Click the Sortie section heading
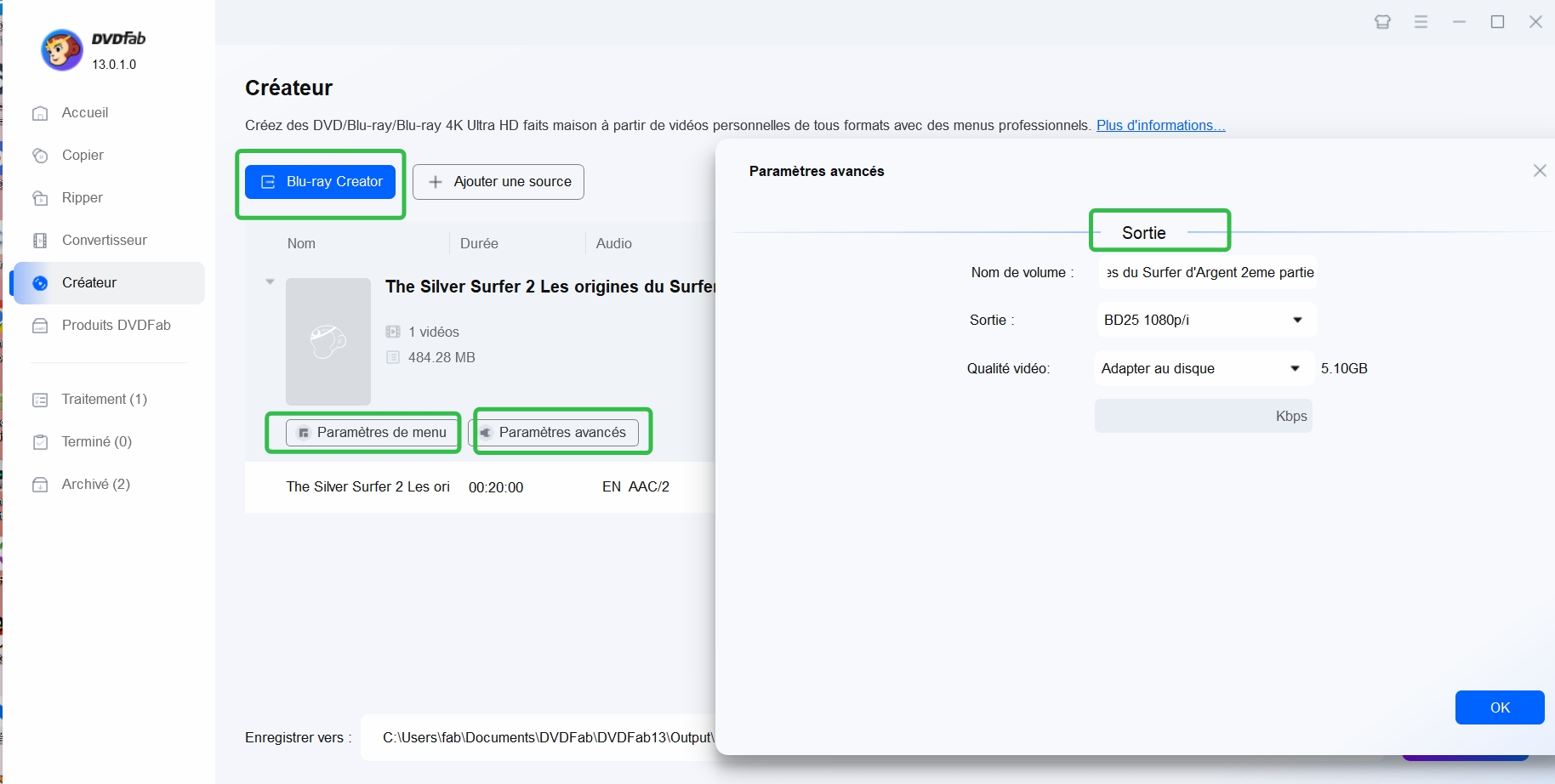 pos(1144,233)
